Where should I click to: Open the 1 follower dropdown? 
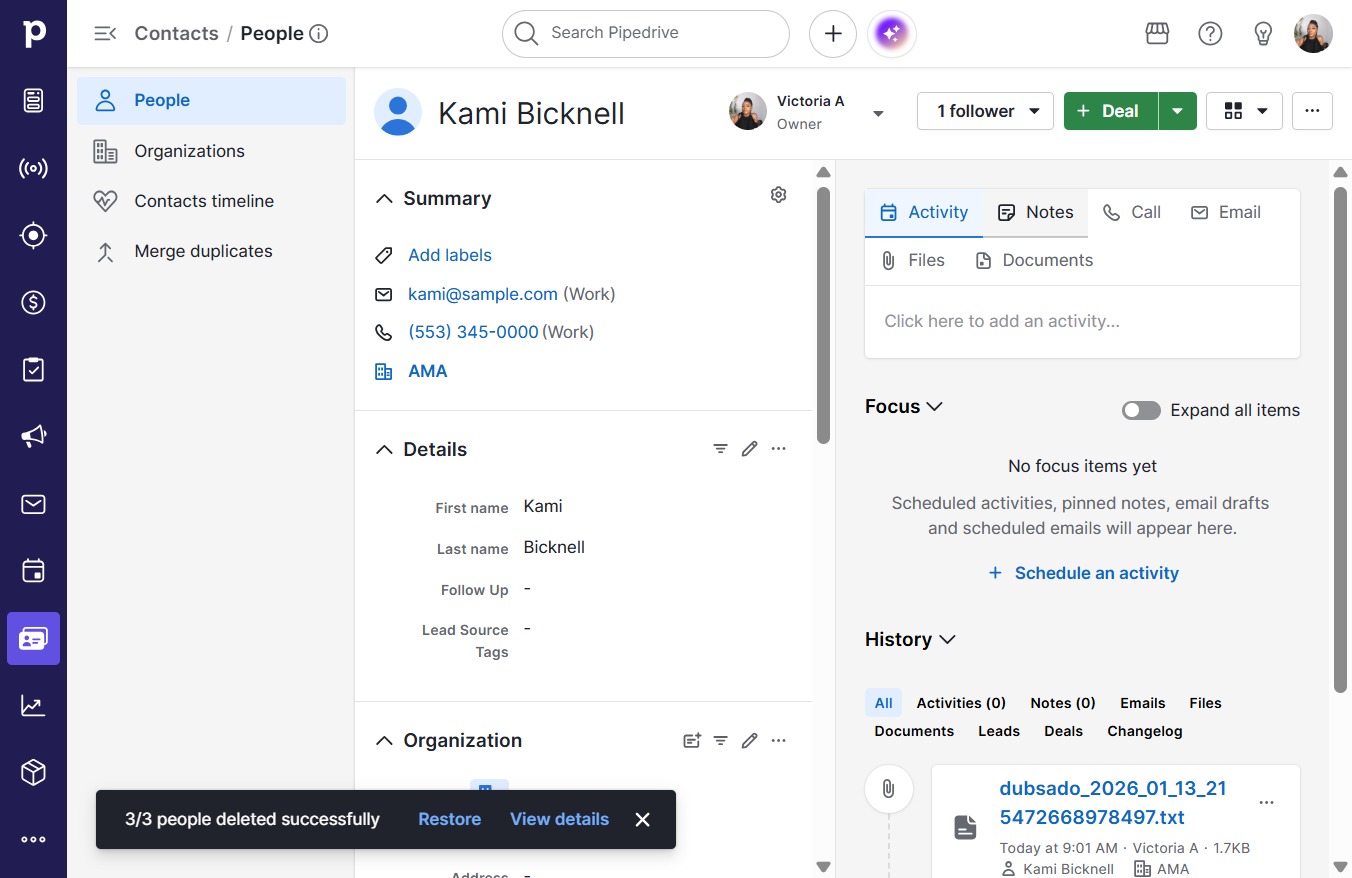coord(985,111)
